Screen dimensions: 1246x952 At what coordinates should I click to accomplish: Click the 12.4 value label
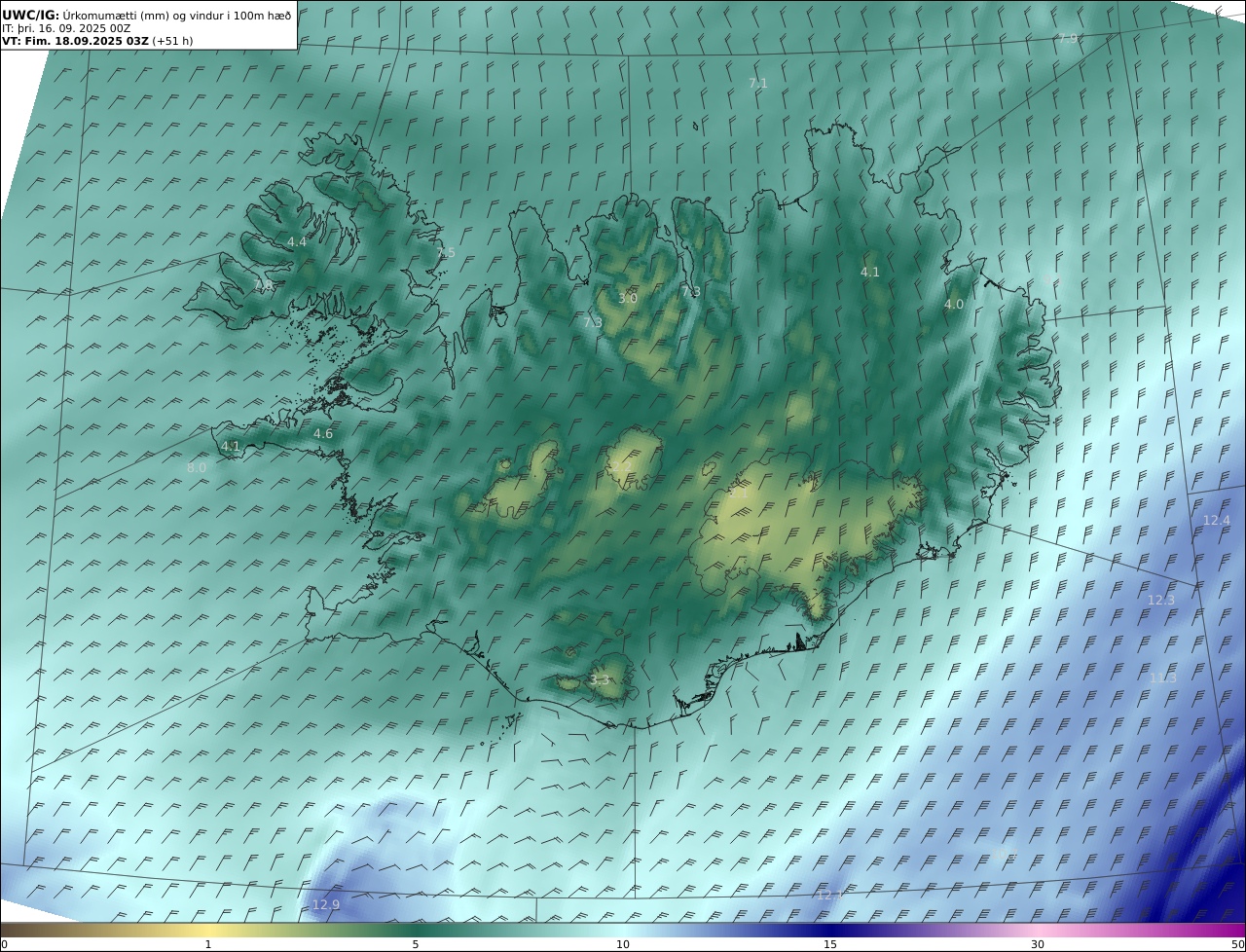tap(1217, 521)
